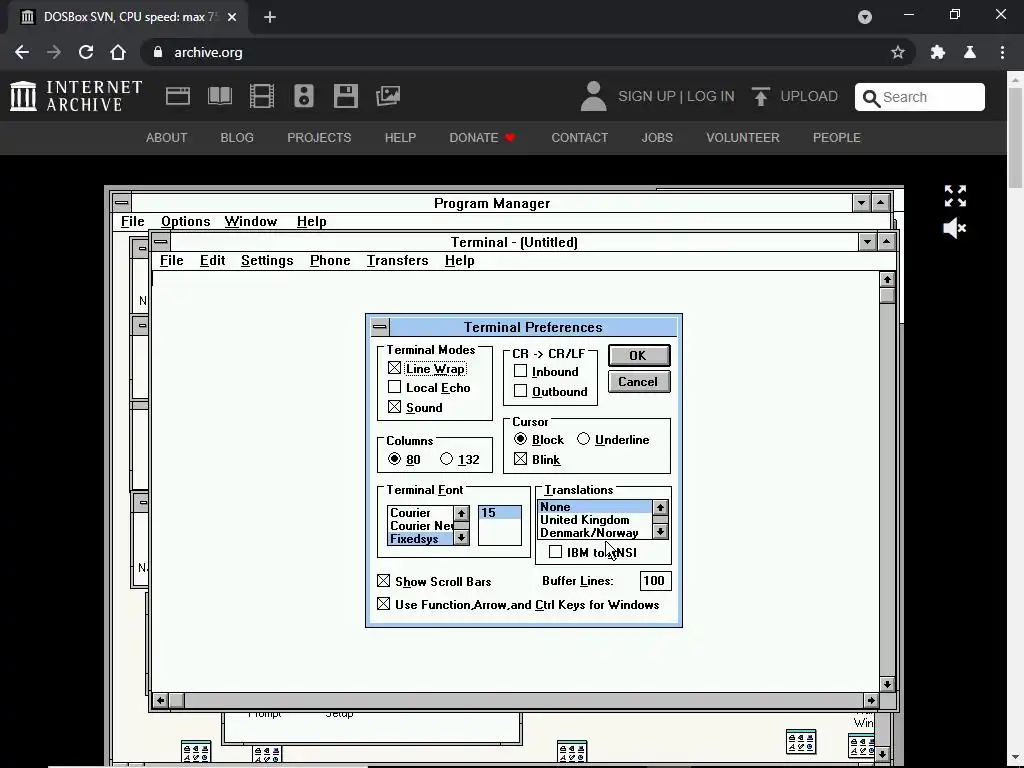
Task: Enable Inbound CR/LF checkbox
Action: (x=520, y=371)
